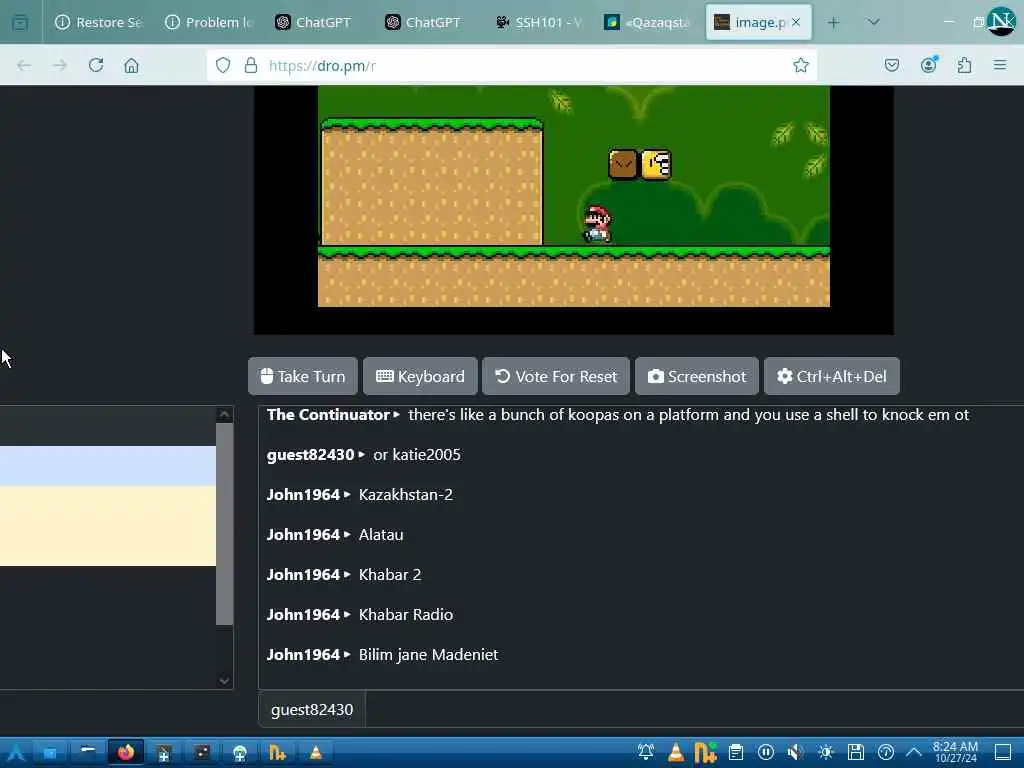Image resolution: width=1024 pixels, height=768 pixels.
Task: Click the VLC tray icon
Action: click(676, 753)
